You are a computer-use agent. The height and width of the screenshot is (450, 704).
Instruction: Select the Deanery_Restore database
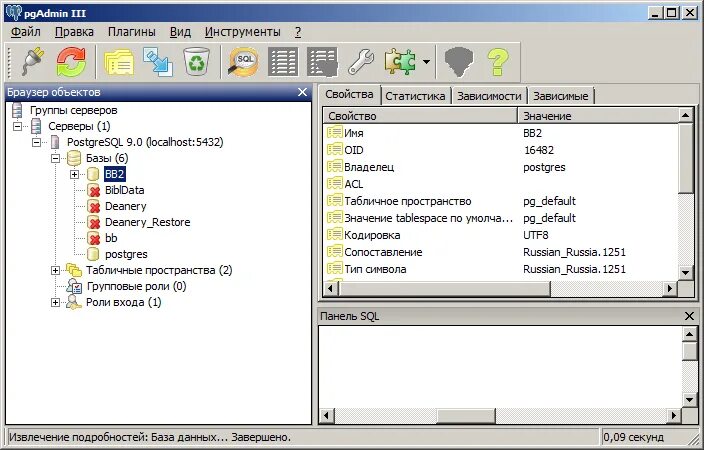pos(148,222)
